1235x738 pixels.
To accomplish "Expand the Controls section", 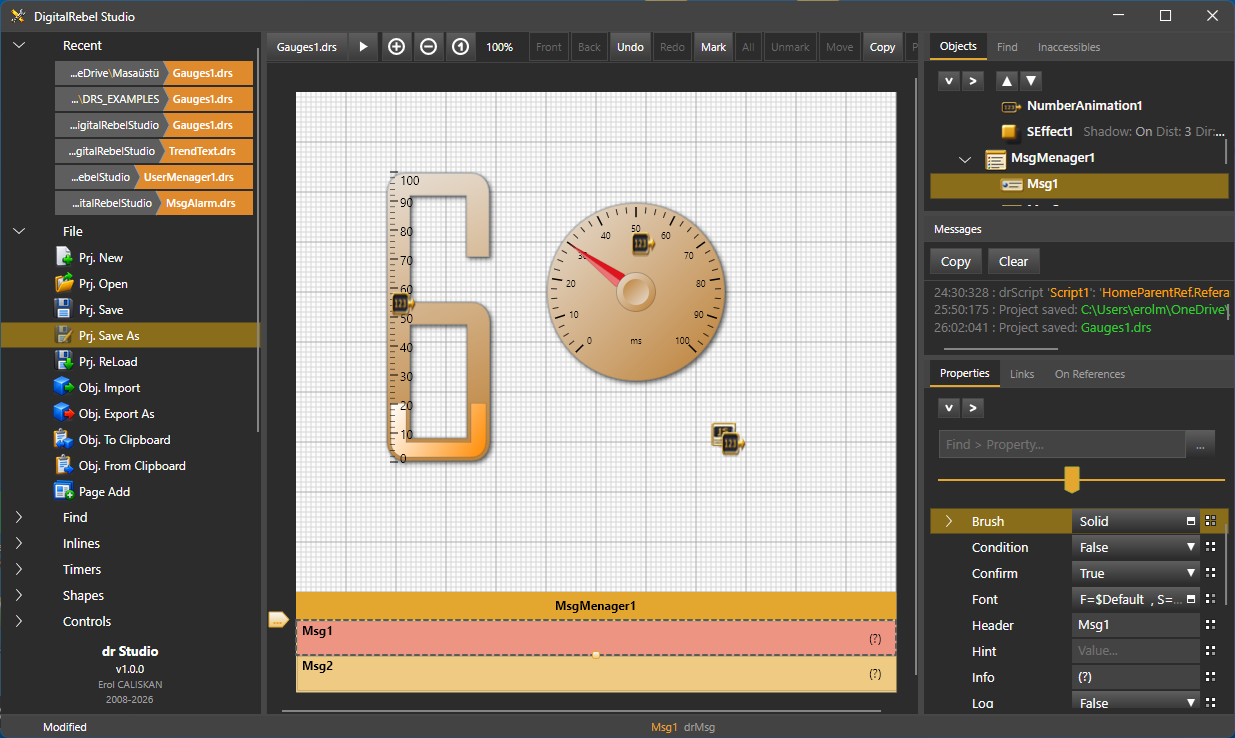I will coord(19,622).
